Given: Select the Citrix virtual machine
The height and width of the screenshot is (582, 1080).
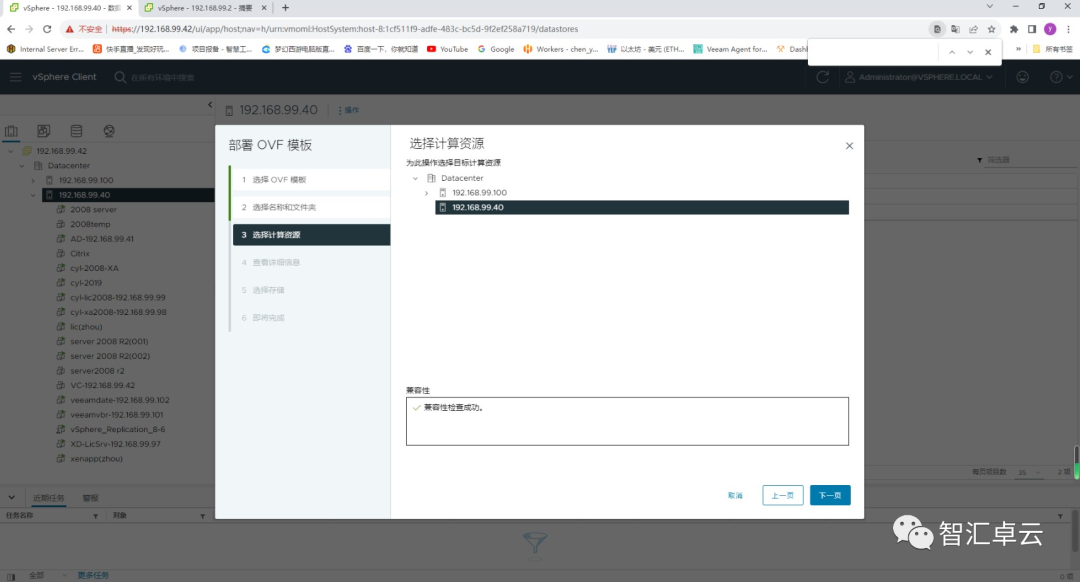Looking at the screenshot, I should (x=80, y=253).
